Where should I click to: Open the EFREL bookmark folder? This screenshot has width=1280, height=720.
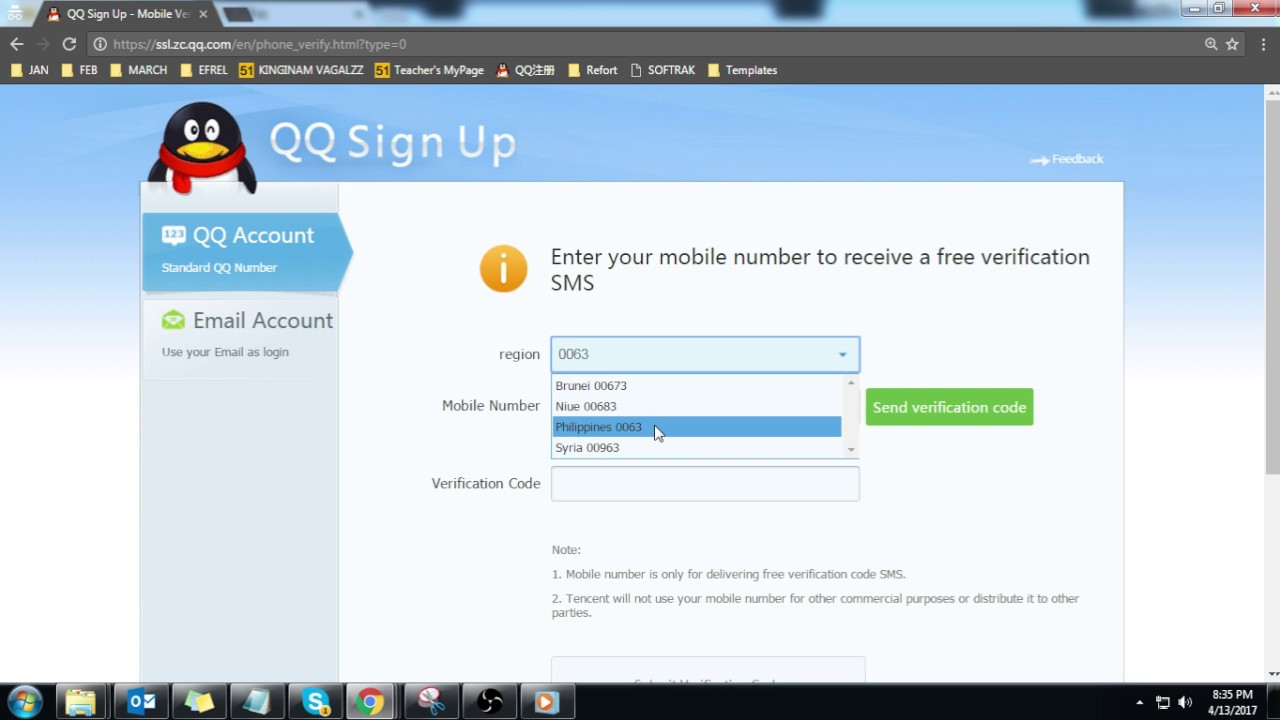(x=203, y=70)
